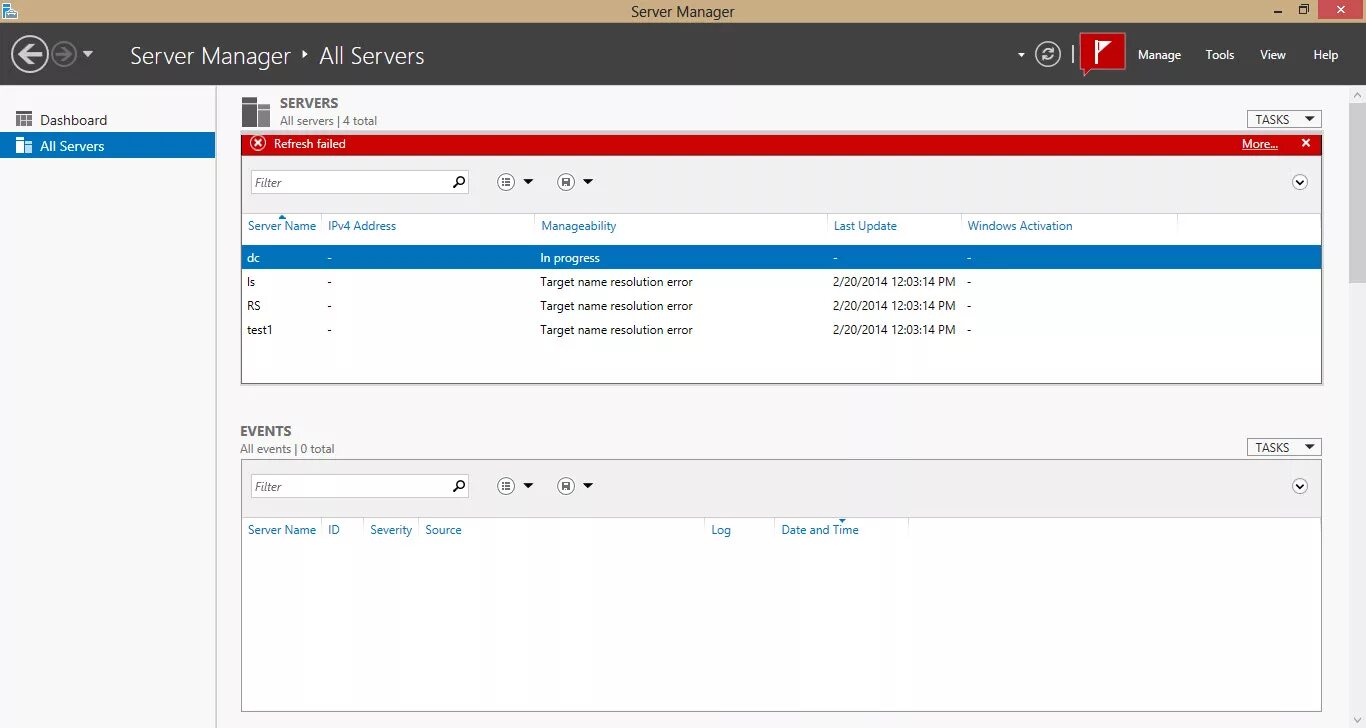
Task: Click RS row's Target name resolution error
Action: (x=616, y=306)
